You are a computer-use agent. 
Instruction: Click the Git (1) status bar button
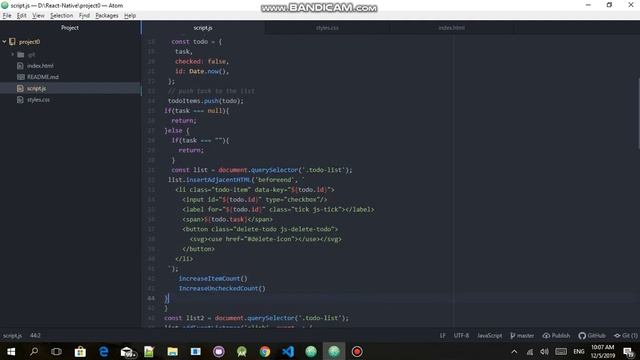(x=626, y=336)
